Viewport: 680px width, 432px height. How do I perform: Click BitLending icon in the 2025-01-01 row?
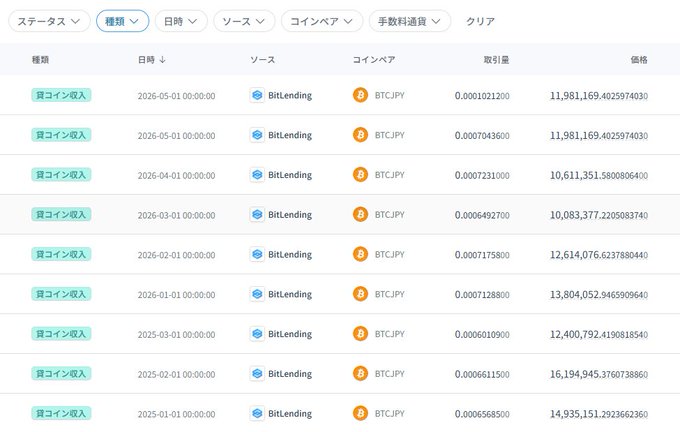(257, 413)
